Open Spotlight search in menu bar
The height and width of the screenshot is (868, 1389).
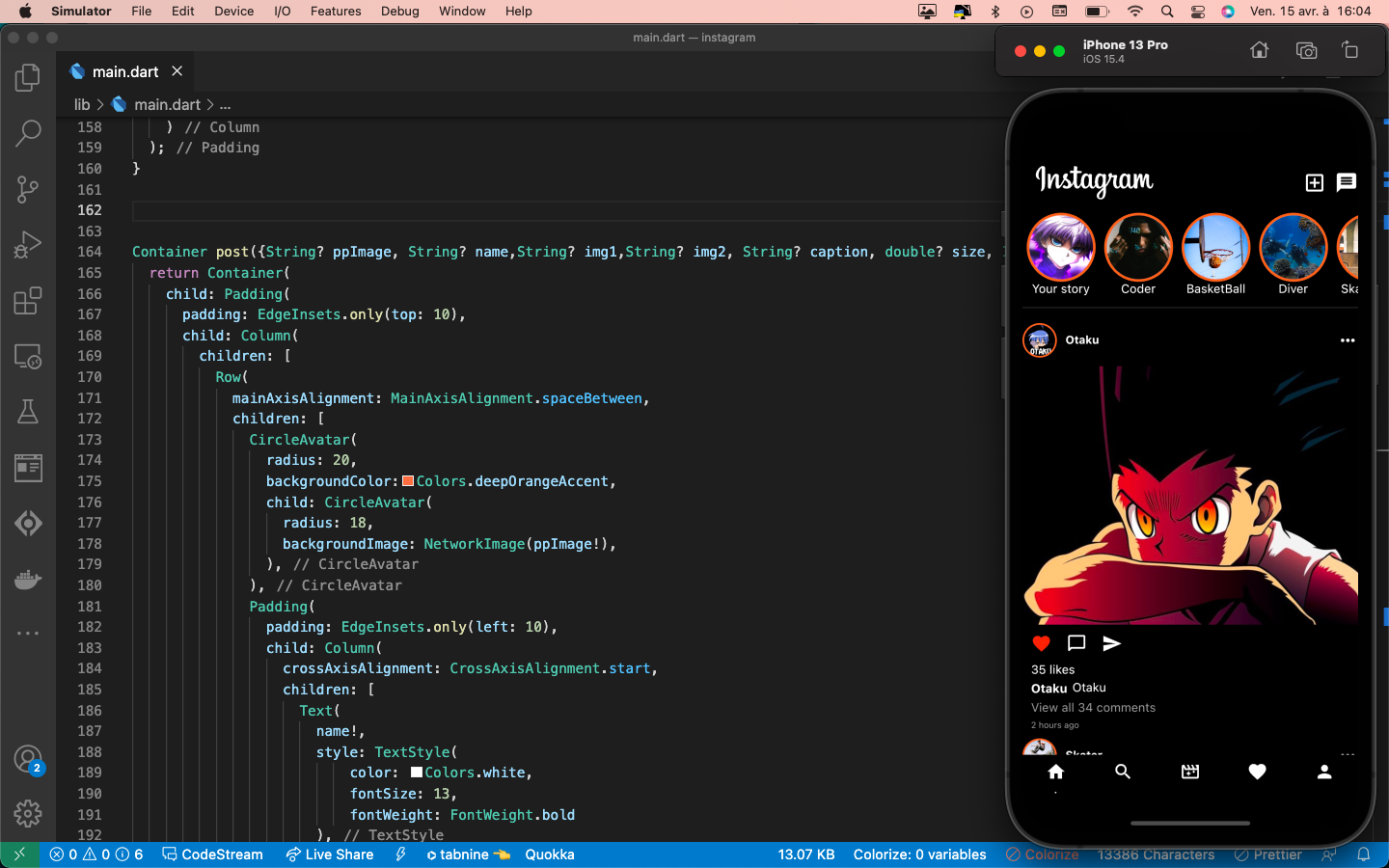(1167, 12)
